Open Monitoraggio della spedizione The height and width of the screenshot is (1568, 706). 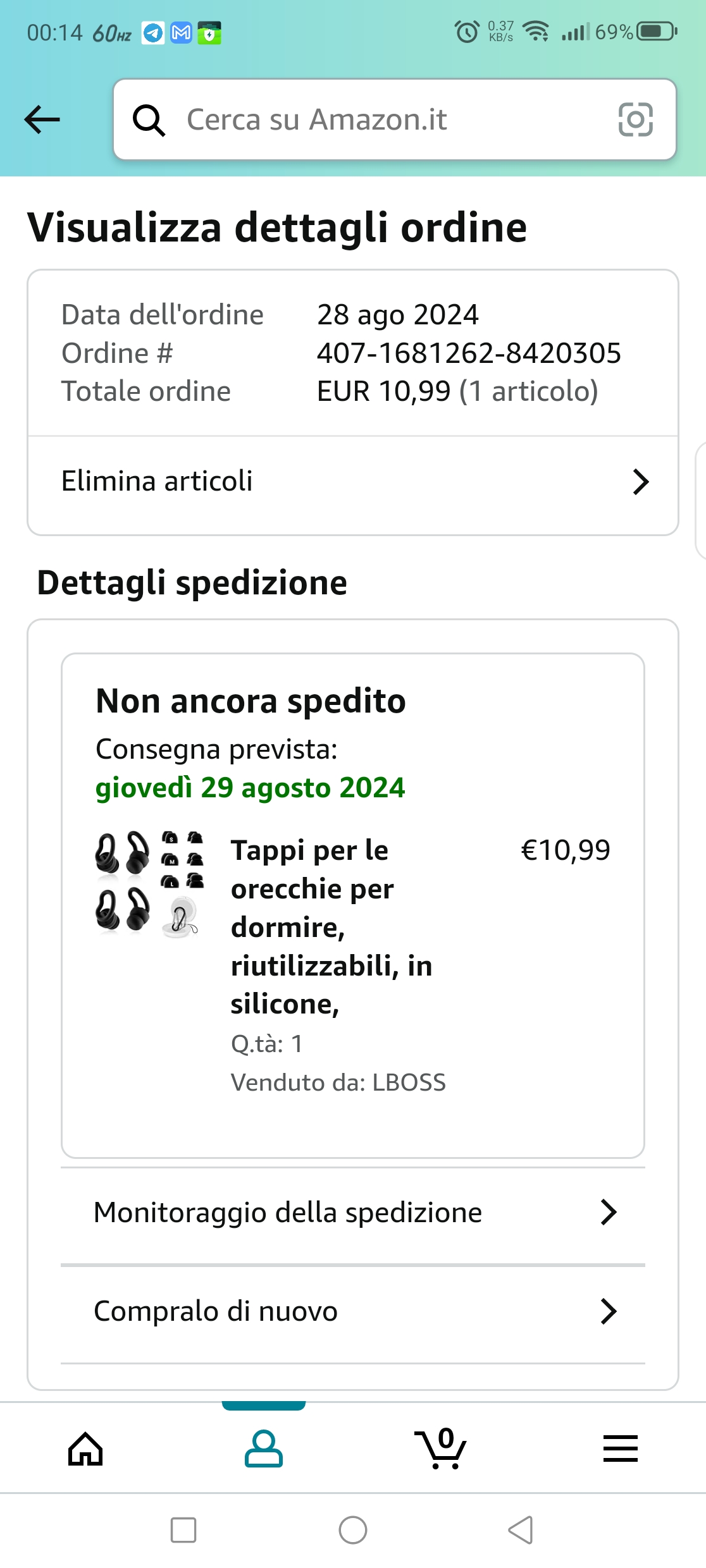(288, 1213)
